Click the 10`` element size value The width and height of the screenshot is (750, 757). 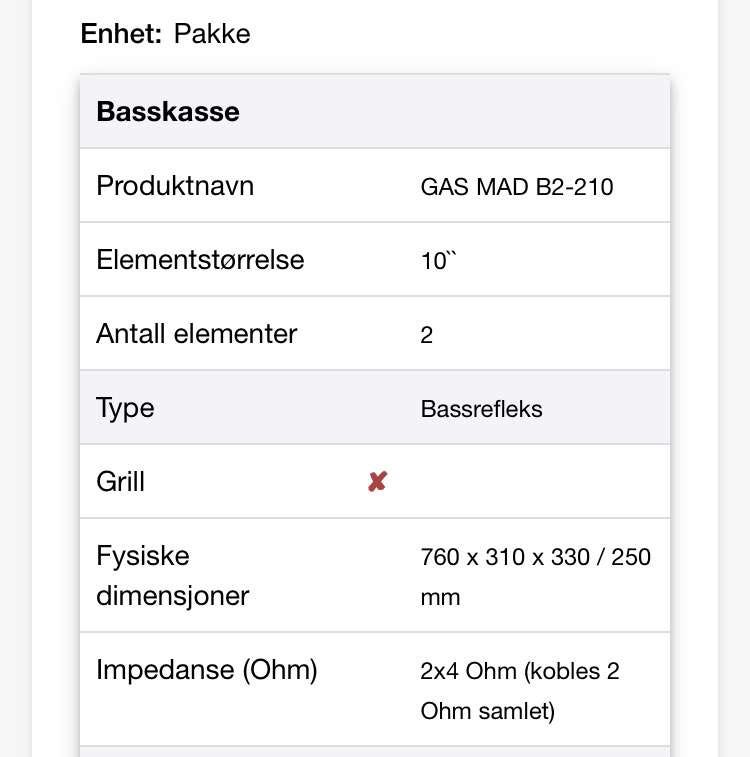[x=438, y=261]
